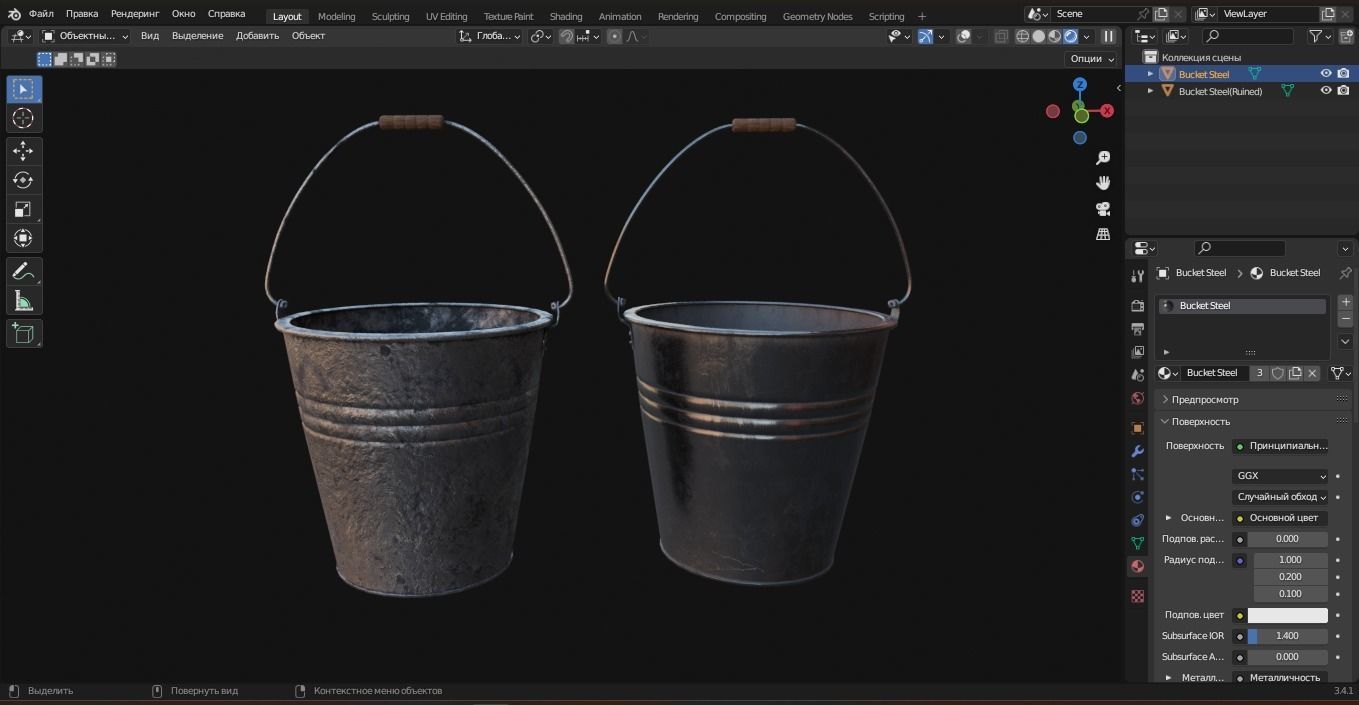Open the Object Data properties tab
1359x705 pixels.
[x=1137, y=543]
